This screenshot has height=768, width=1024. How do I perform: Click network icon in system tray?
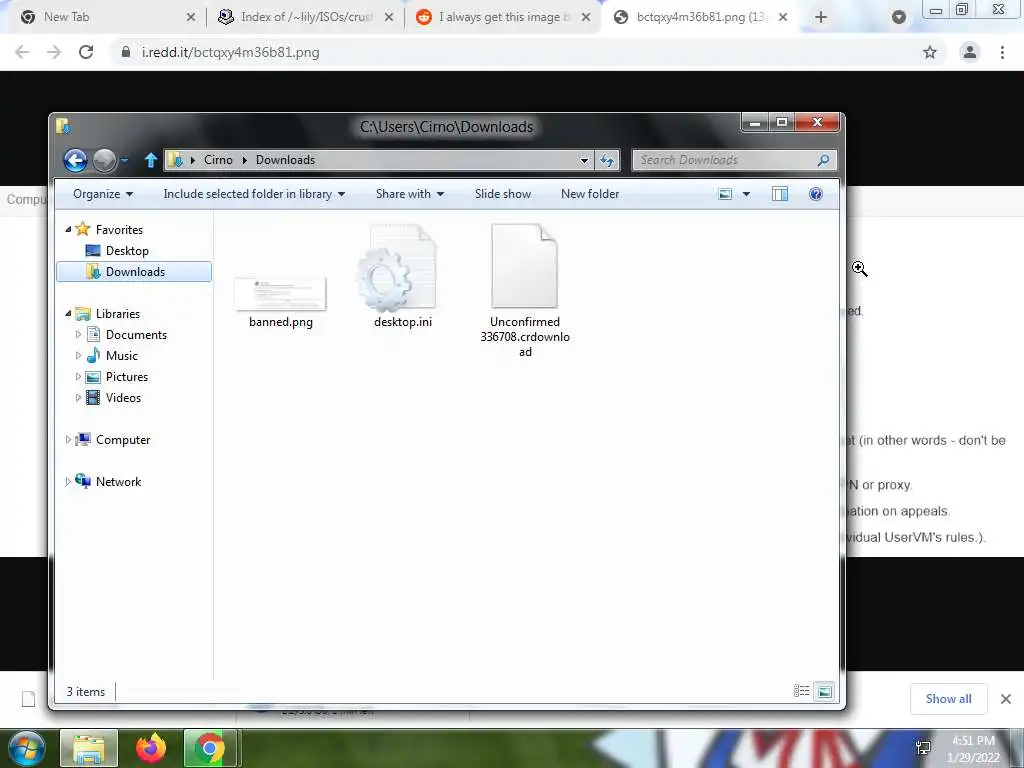click(923, 748)
